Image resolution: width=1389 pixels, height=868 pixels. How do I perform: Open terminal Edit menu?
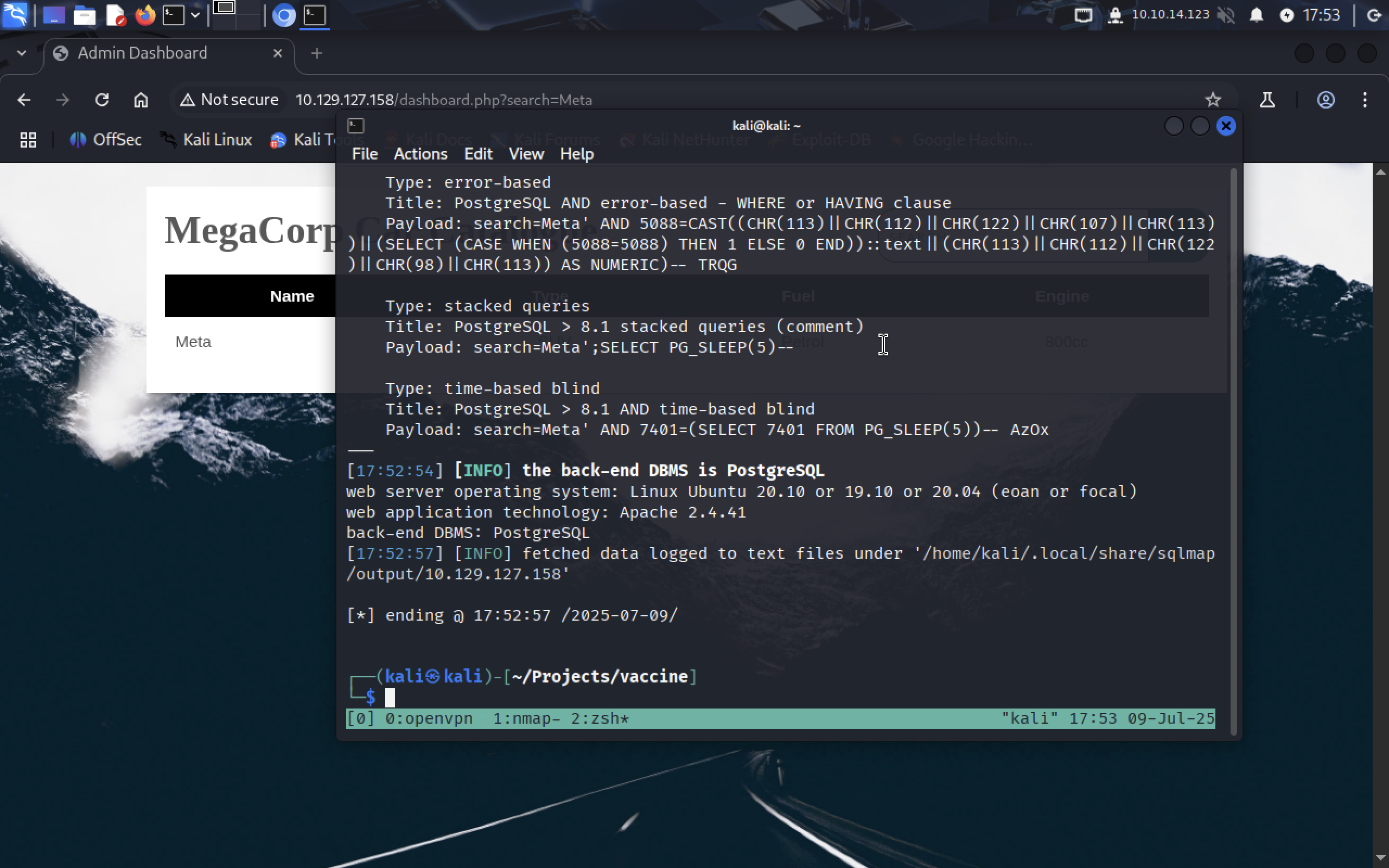coord(478,154)
